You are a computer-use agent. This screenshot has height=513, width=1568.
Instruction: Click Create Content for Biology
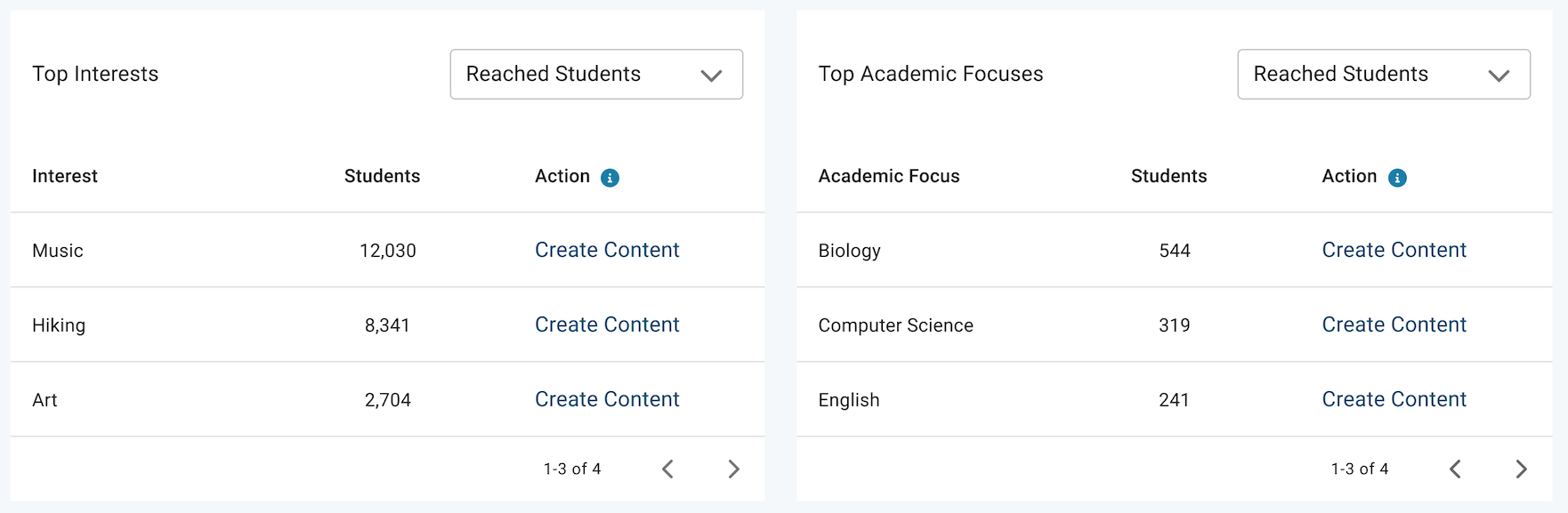coord(1394,250)
